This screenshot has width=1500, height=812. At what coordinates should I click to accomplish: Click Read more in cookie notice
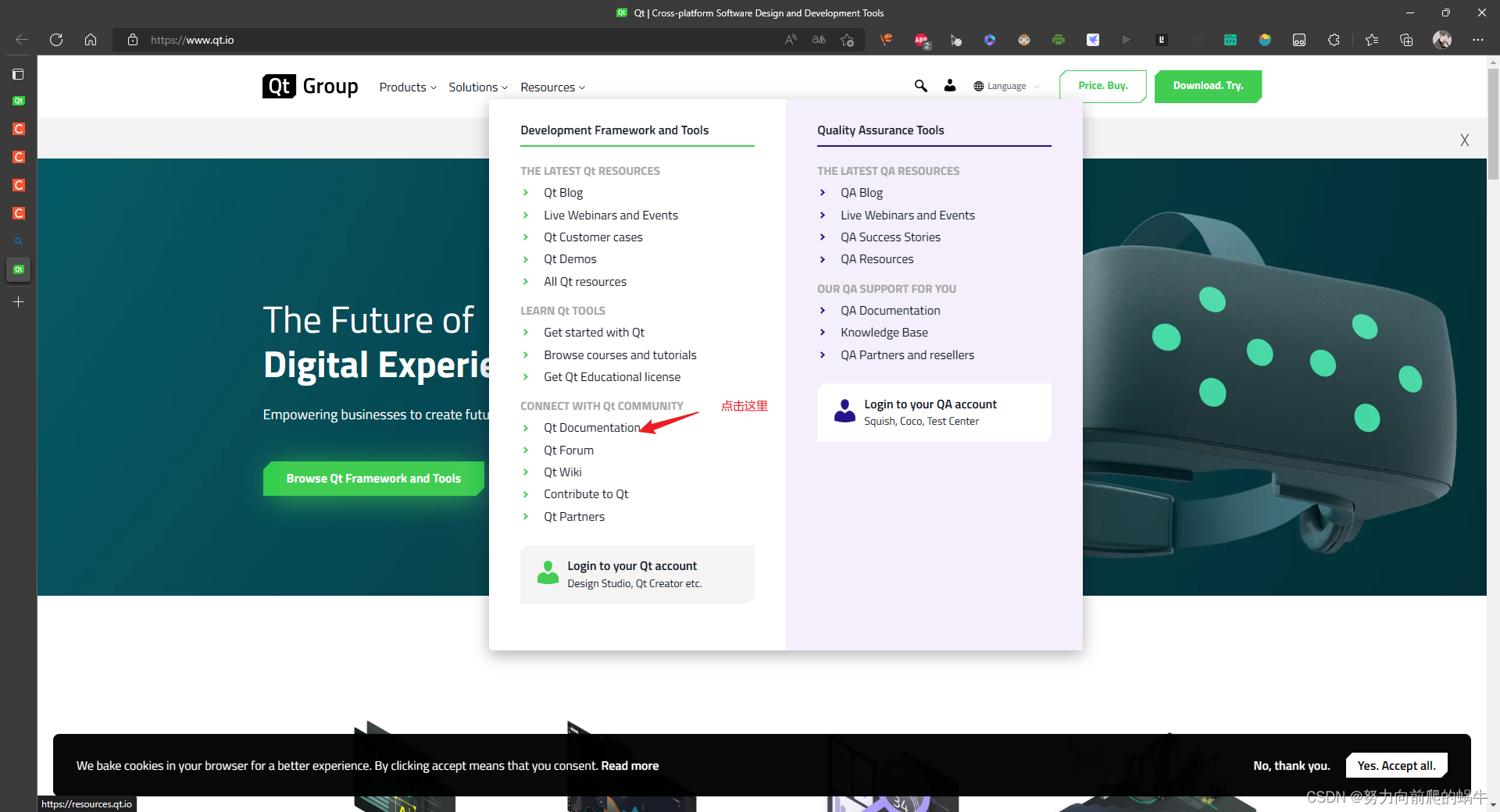point(630,766)
